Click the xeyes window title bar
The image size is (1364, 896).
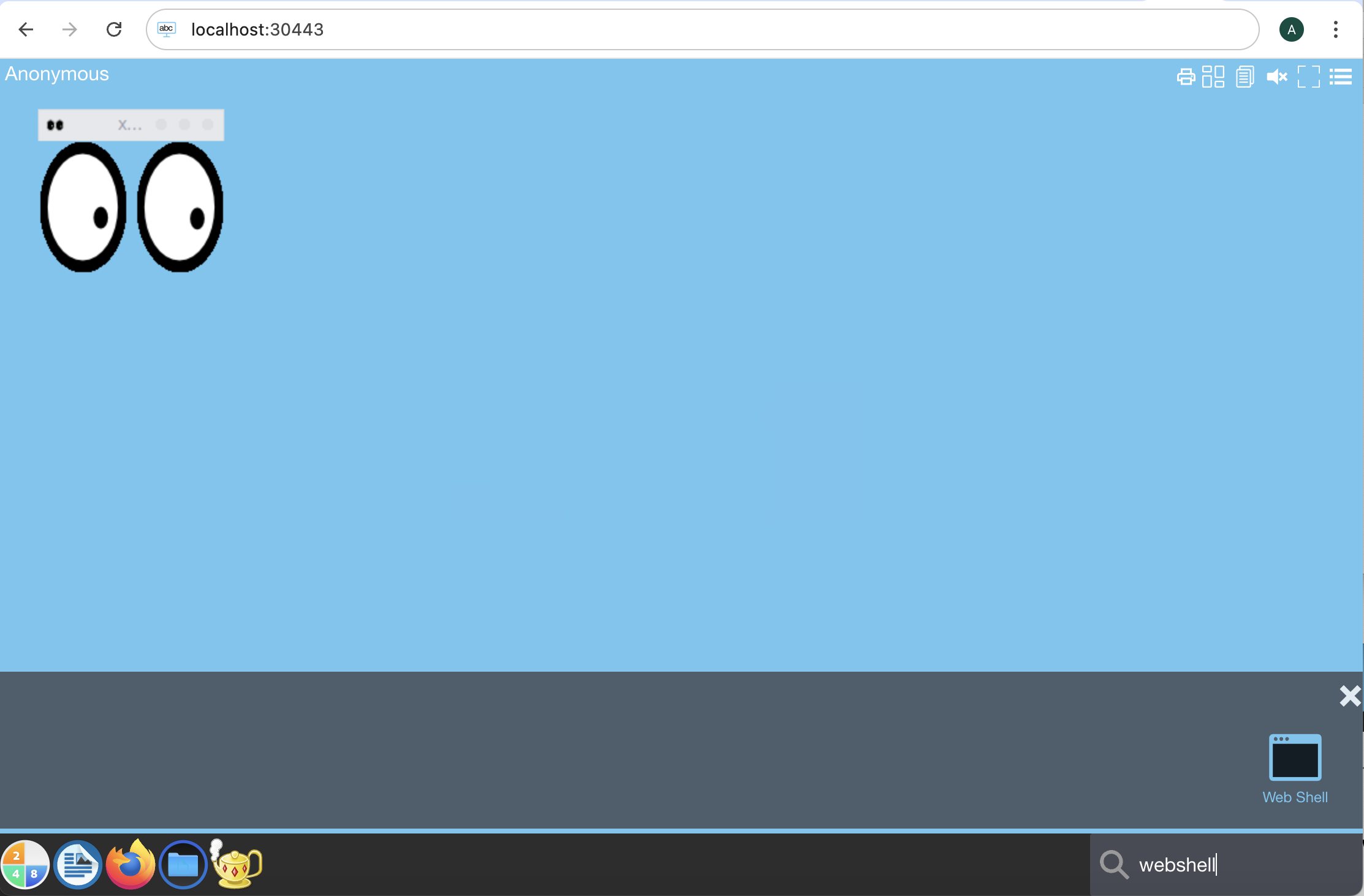(131, 125)
